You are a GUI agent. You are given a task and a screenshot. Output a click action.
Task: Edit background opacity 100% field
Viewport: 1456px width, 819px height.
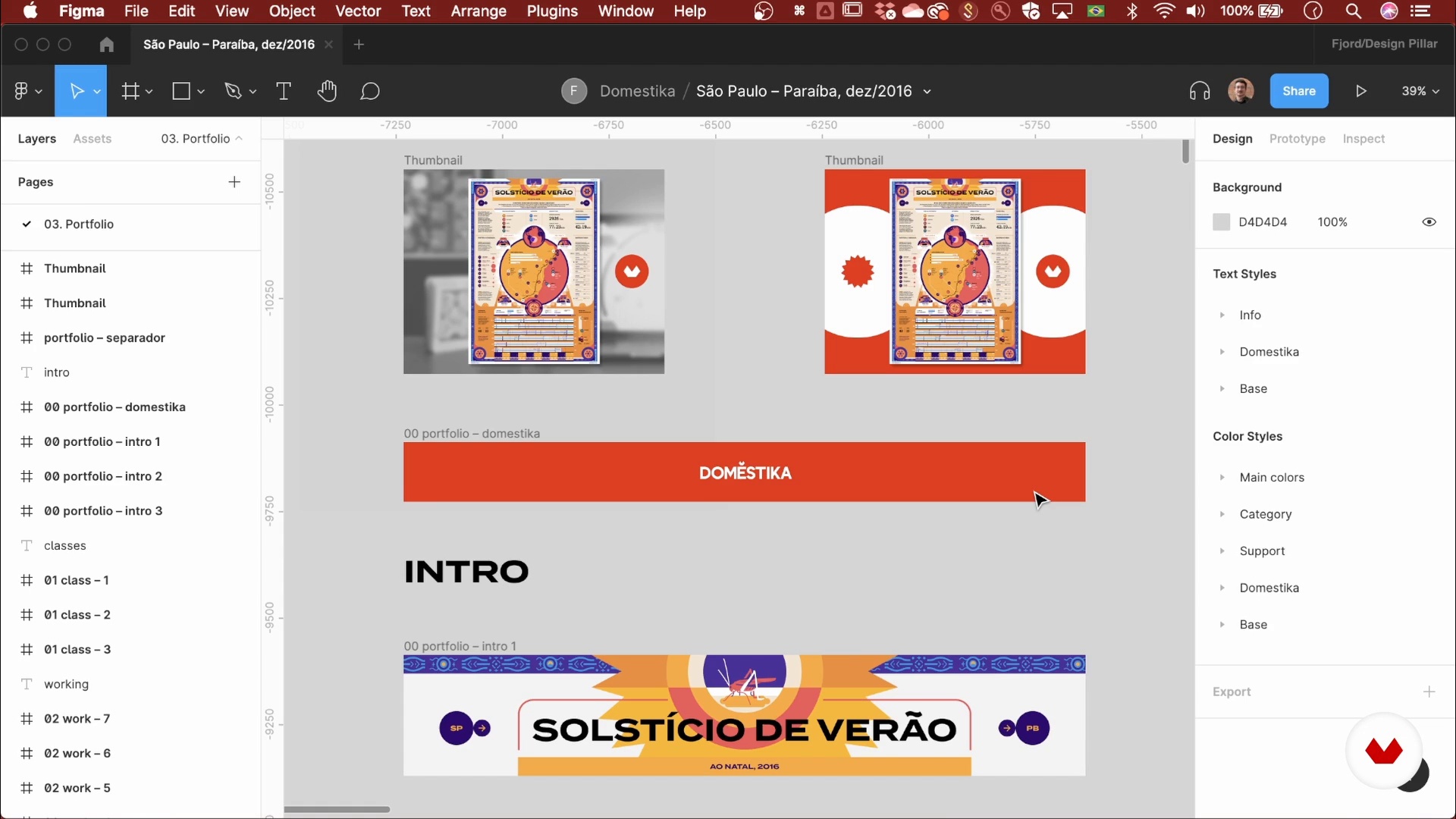tap(1332, 222)
